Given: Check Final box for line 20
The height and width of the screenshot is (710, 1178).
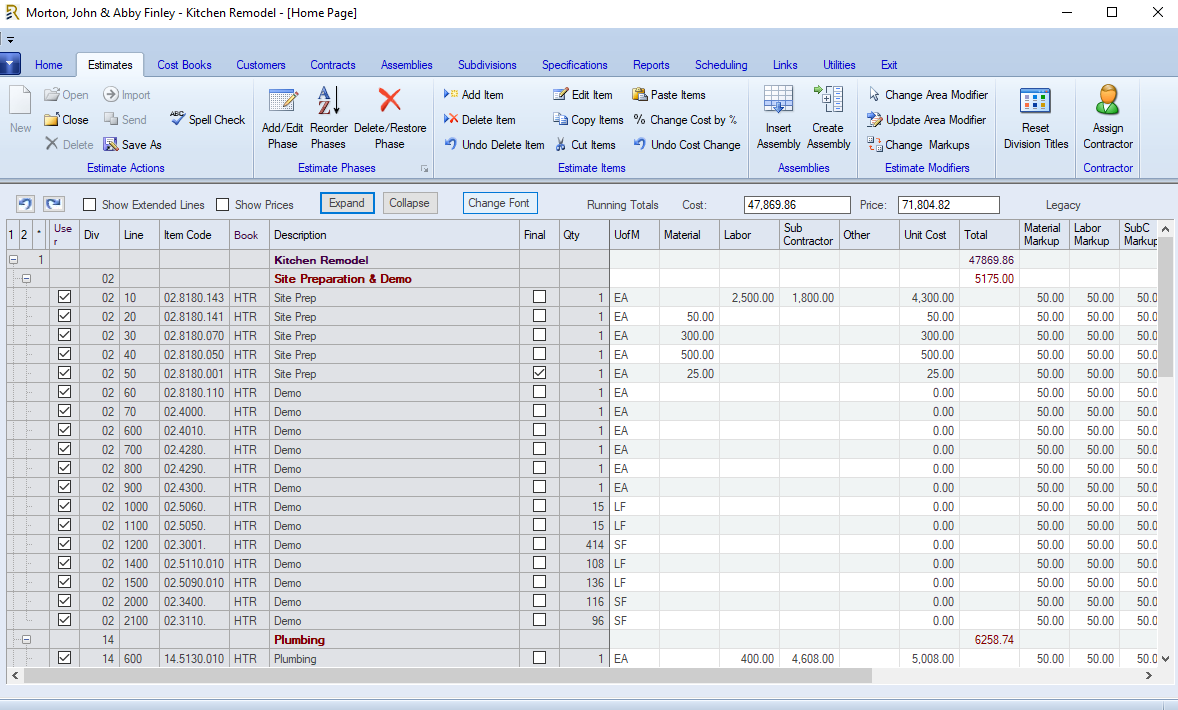Looking at the screenshot, I should (539, 316).
